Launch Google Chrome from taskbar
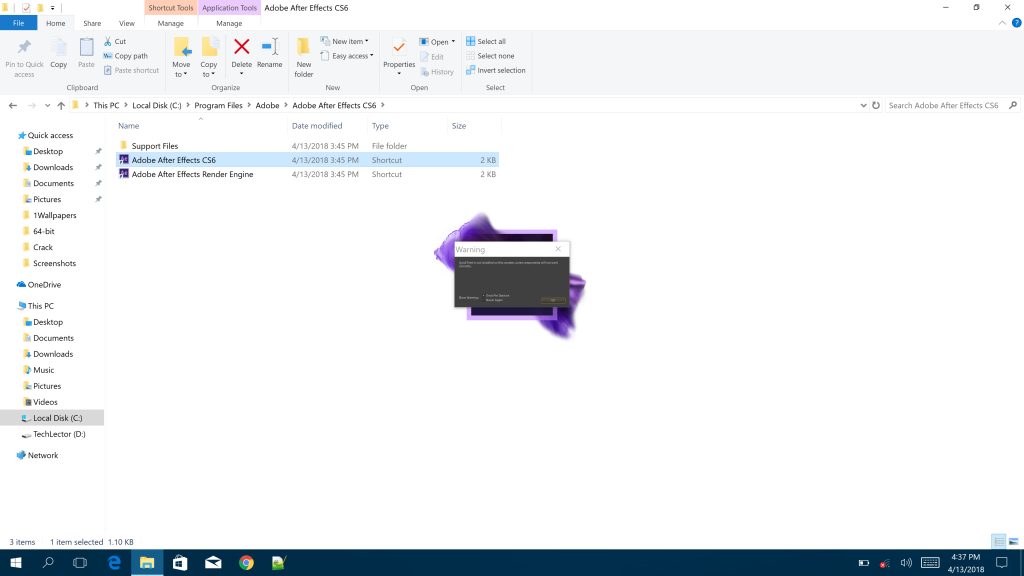This screenshot has height=576, width=1024. pos(246,562)
